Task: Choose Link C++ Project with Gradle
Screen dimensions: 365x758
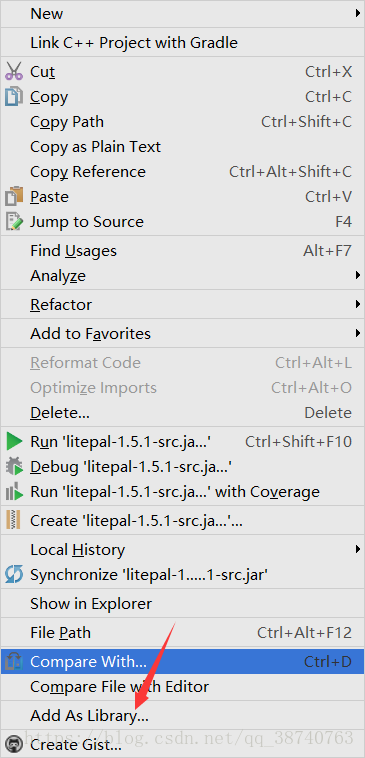Action: [182, 43]
